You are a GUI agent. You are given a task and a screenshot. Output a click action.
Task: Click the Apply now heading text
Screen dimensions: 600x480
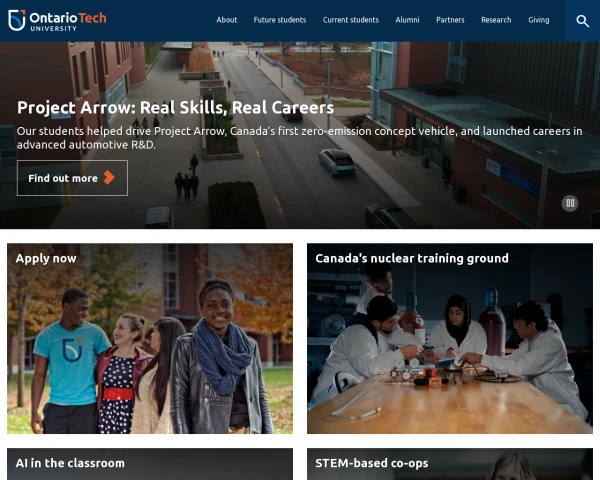pyautogui.click(x=46, y=259)
